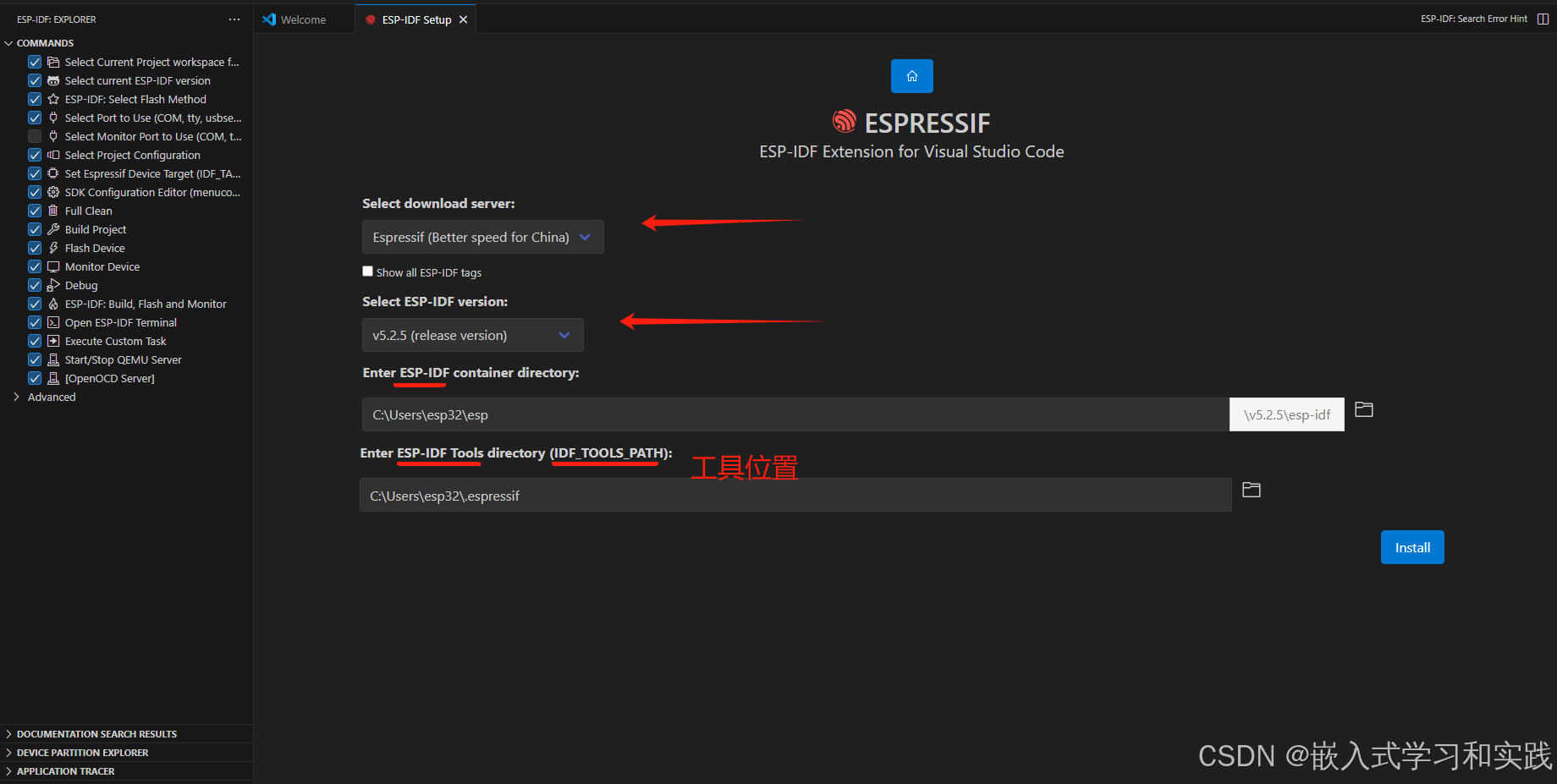
Task: Click the trash icon for Full Clean
Action: (x=53, y=211)
